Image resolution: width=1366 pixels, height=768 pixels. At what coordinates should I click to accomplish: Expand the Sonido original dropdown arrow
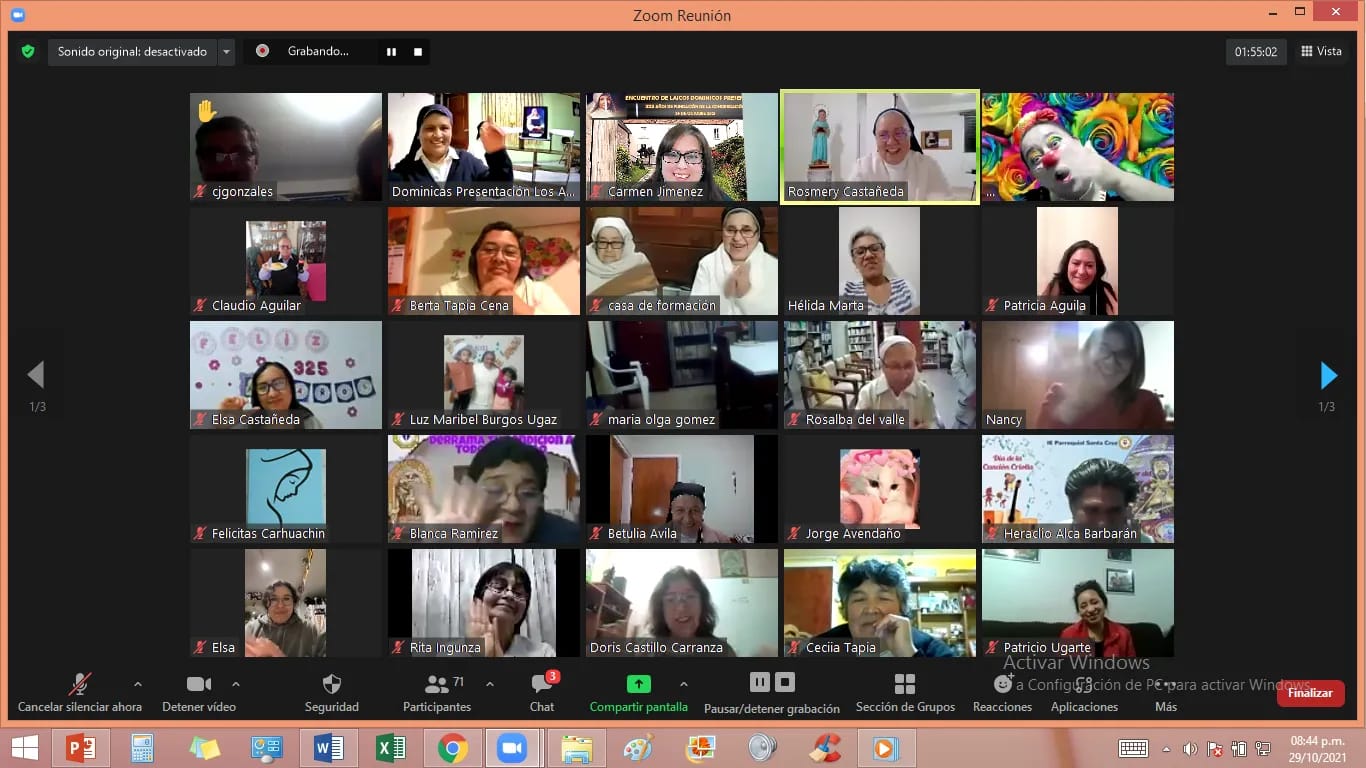[x=226, y=52]
